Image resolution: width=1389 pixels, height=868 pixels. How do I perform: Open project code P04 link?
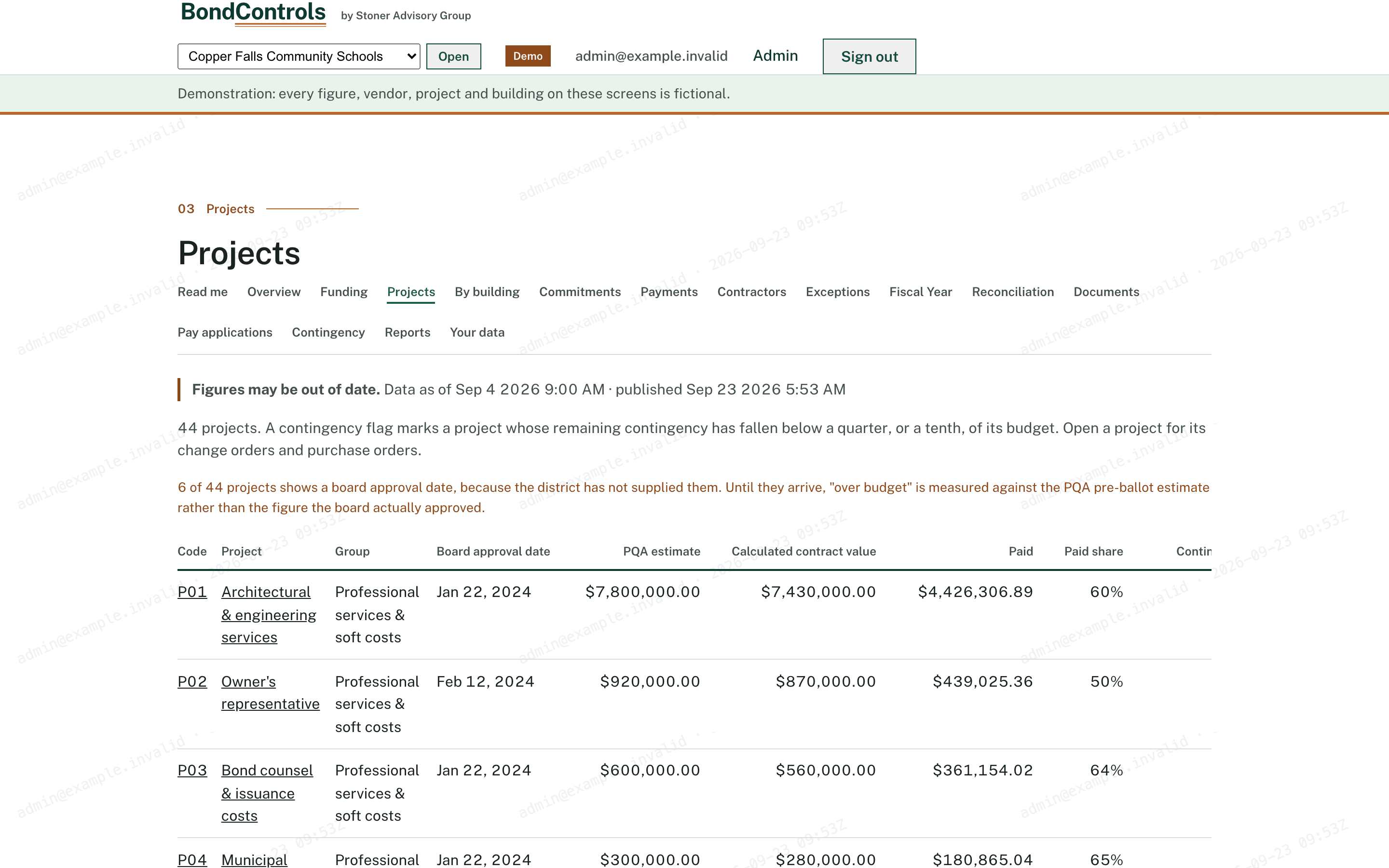click(x=192, y=859)
